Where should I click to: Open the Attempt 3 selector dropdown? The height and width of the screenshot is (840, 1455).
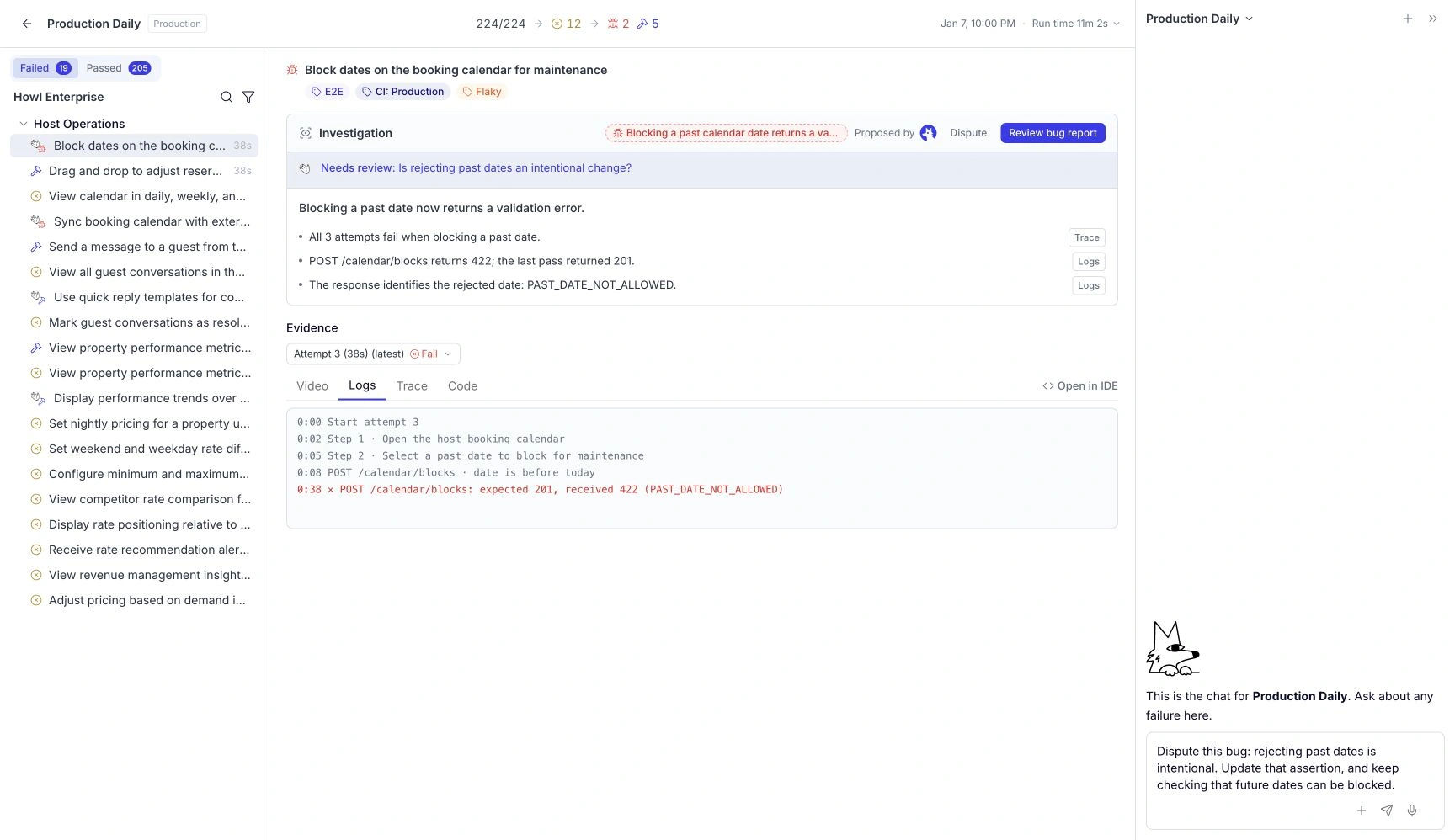click(x=373, y=354)
